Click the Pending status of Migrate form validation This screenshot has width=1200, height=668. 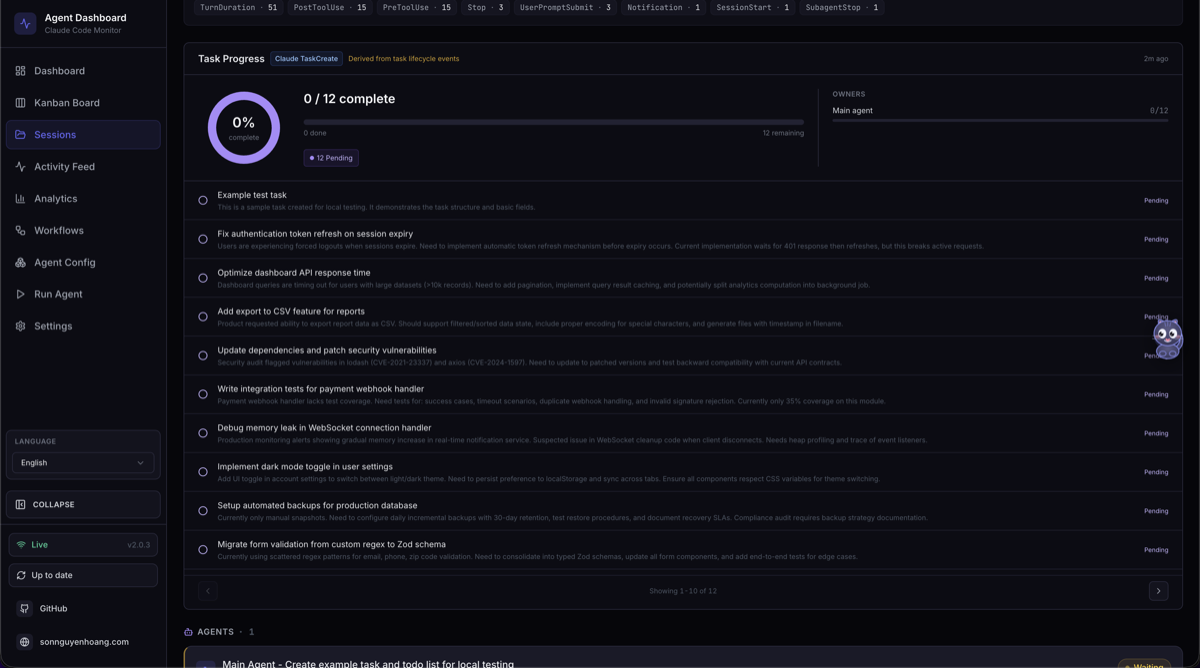point(1156,550)
